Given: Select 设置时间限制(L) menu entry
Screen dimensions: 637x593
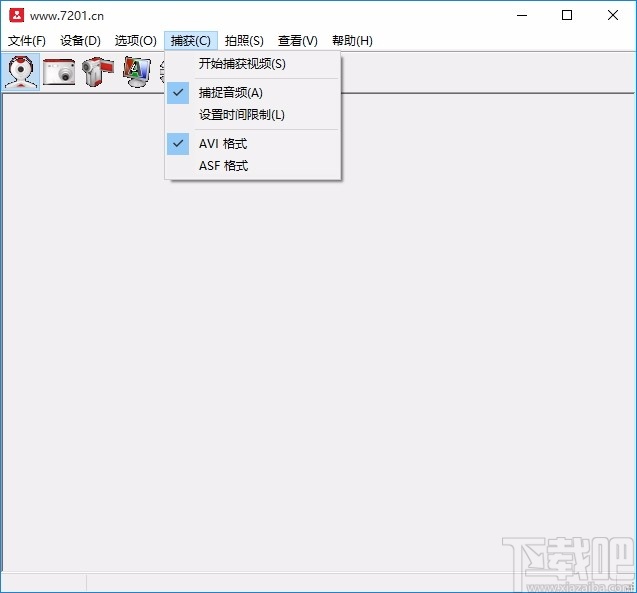Looking at the screenshot, I should (253, 115).
